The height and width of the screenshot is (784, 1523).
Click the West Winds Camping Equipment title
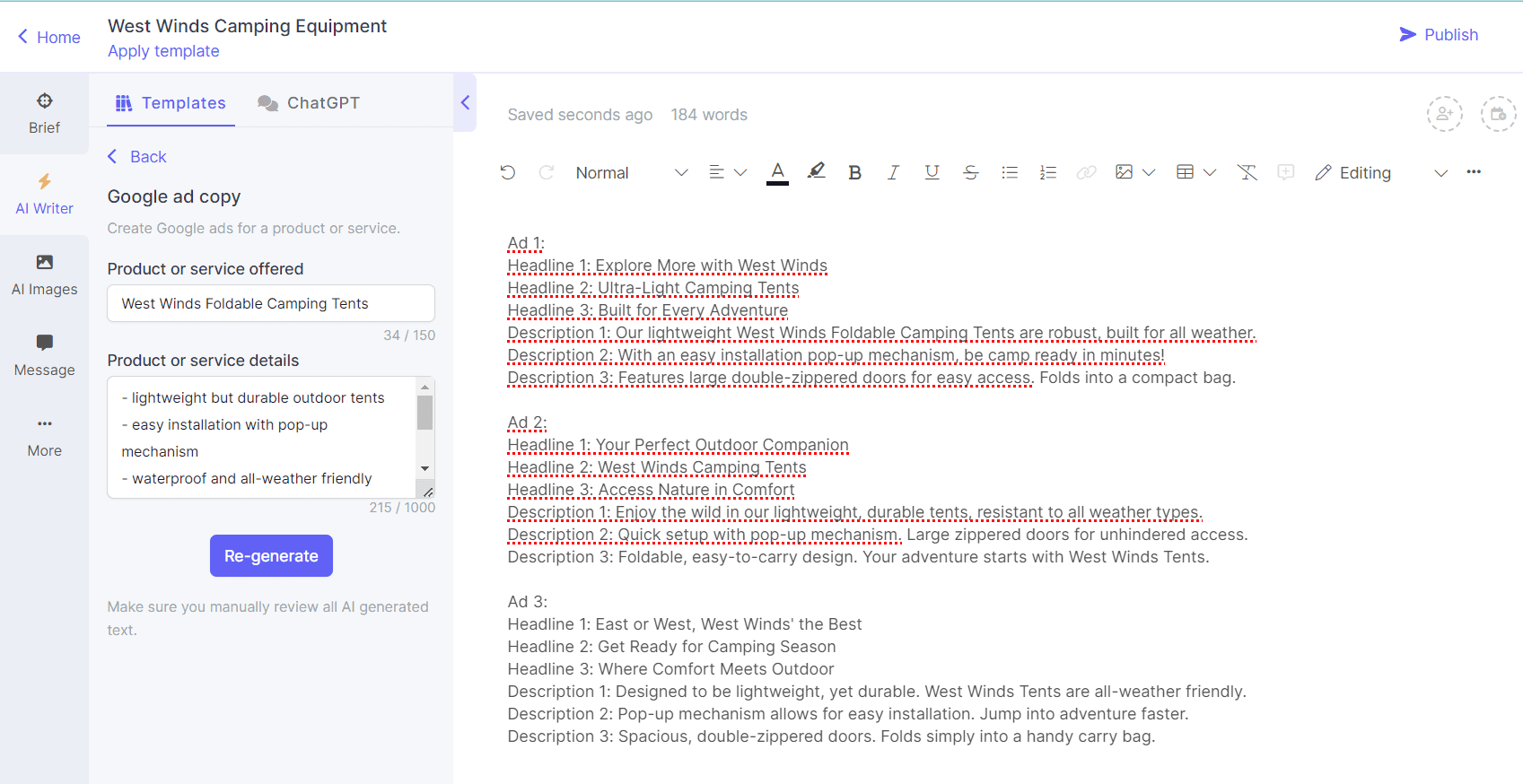pos(247,26)
